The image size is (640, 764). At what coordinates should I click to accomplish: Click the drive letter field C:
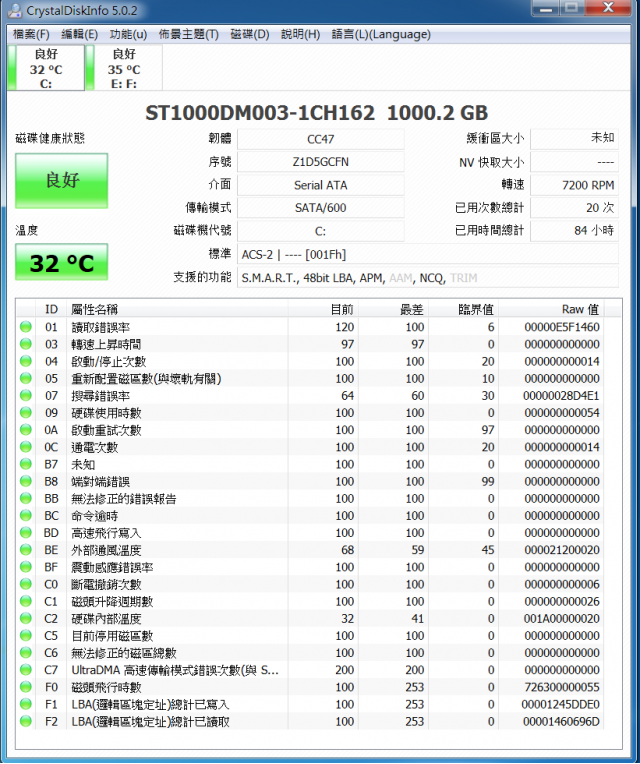point(320,230)
